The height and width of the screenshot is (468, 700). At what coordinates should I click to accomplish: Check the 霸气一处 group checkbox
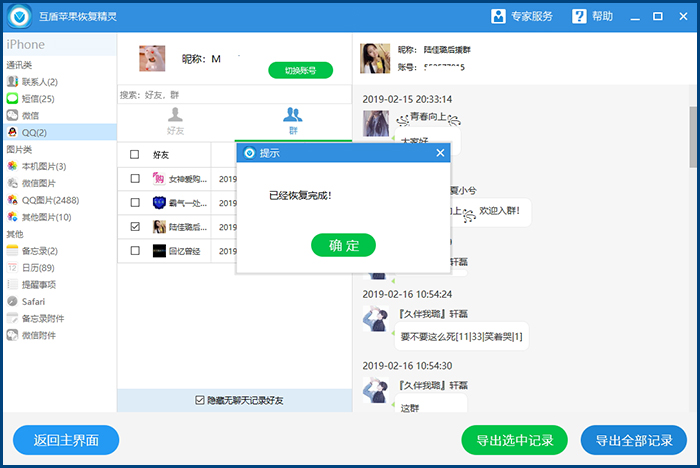point(135,203)
